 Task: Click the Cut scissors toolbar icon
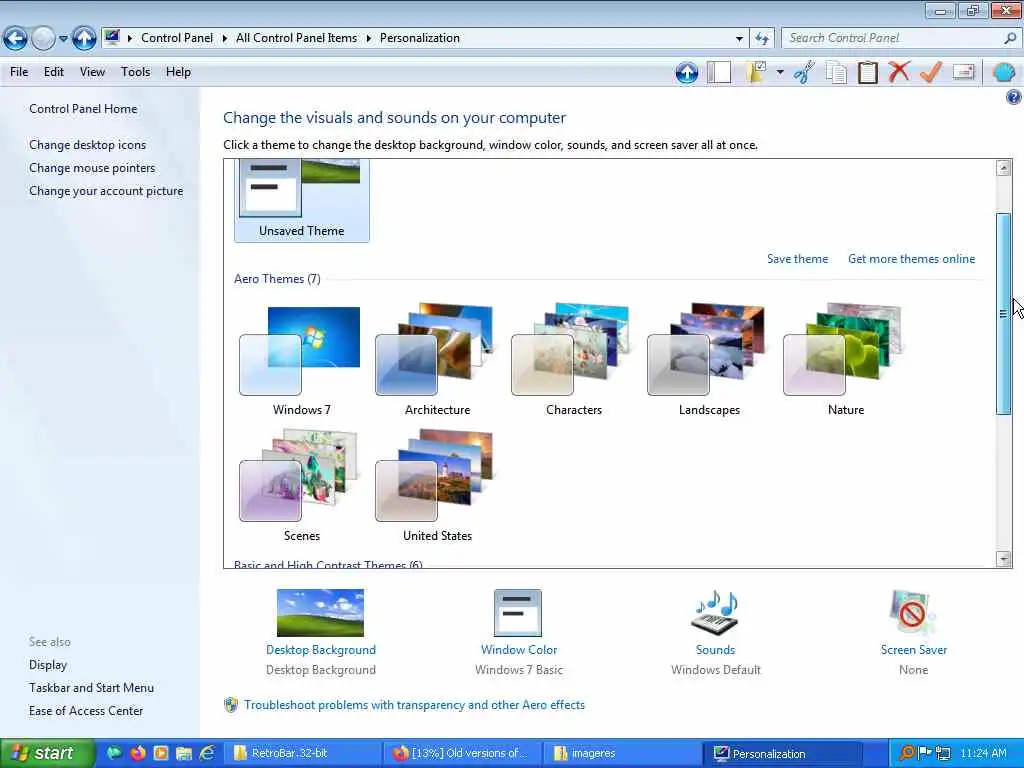pos(804,72)
